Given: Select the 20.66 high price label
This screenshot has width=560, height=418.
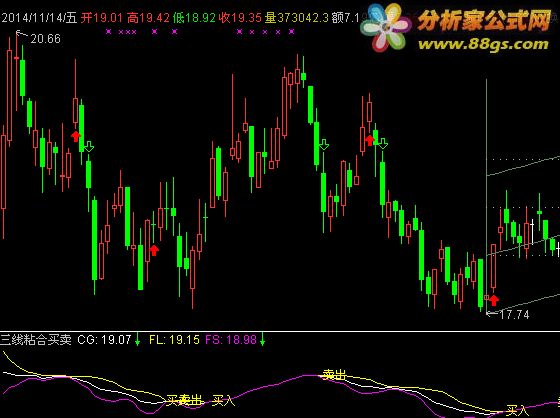Looking at the screenshot, I should pyautogui.click(x=45, y=38).
